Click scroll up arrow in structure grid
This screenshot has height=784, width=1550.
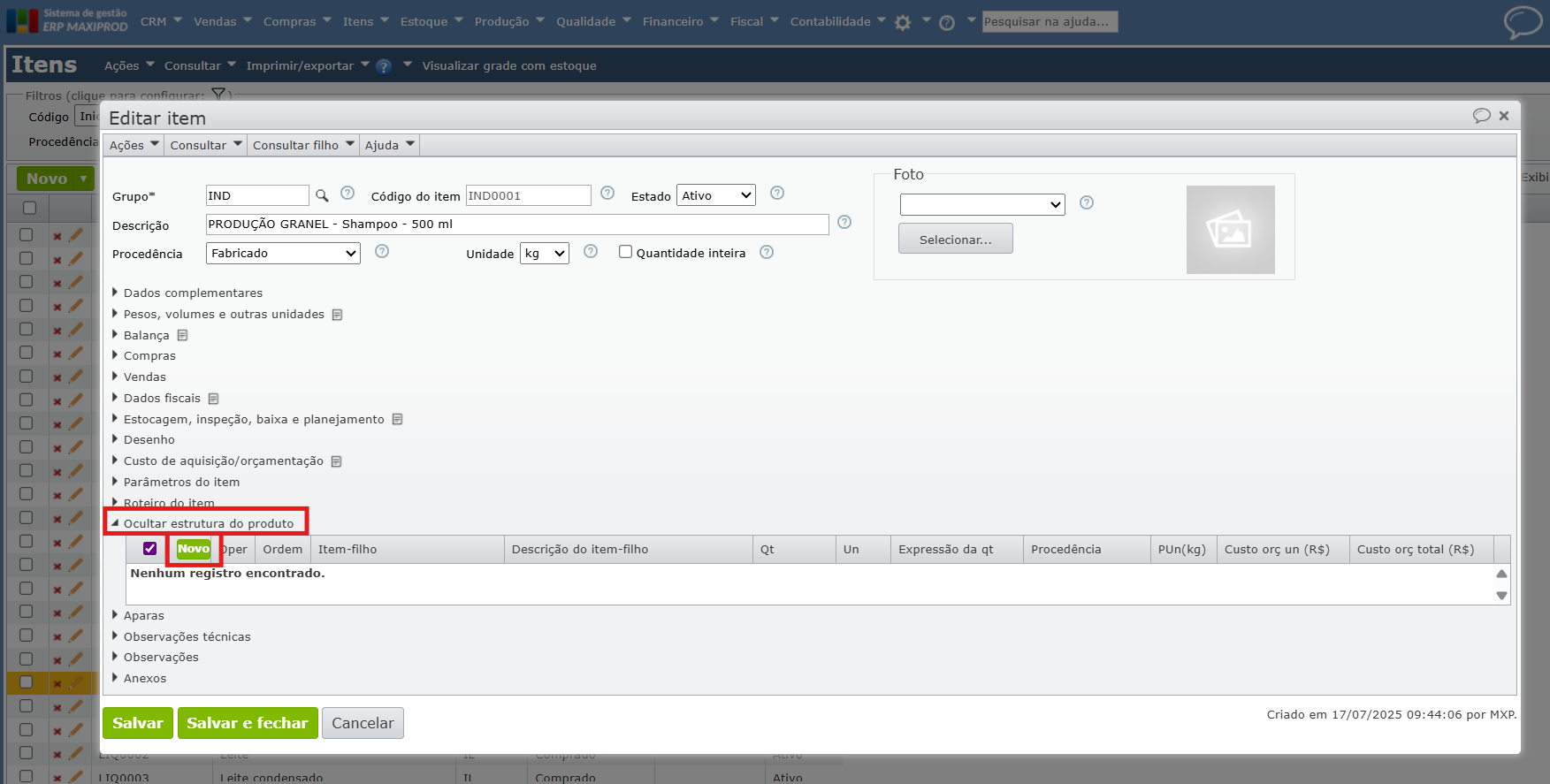[x=1501, y=574]
